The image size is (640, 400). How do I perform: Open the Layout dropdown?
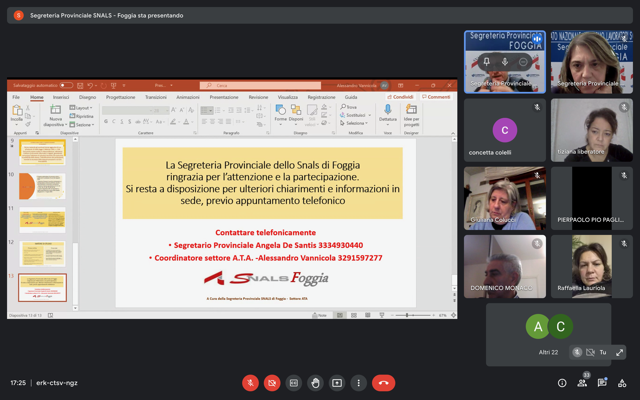point(81,108)
